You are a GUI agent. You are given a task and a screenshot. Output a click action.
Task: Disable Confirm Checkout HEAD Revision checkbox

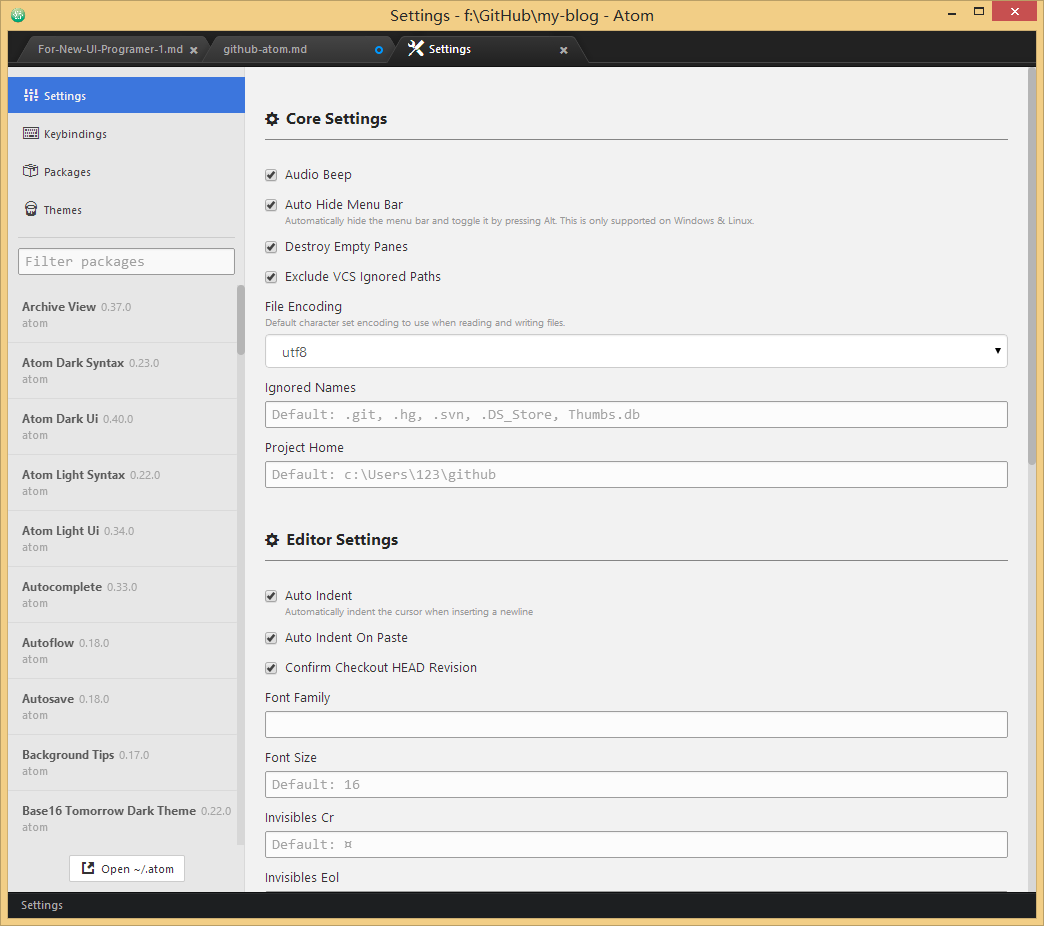coord(271,668)
